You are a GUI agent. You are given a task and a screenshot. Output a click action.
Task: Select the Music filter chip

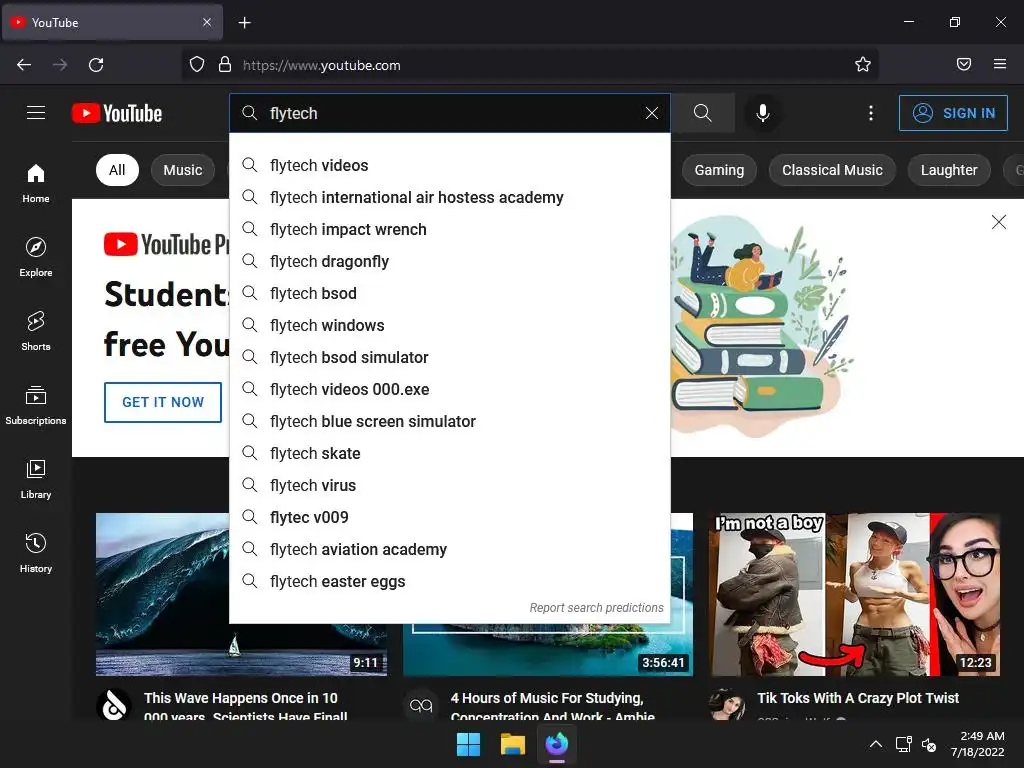click(183, 170)
